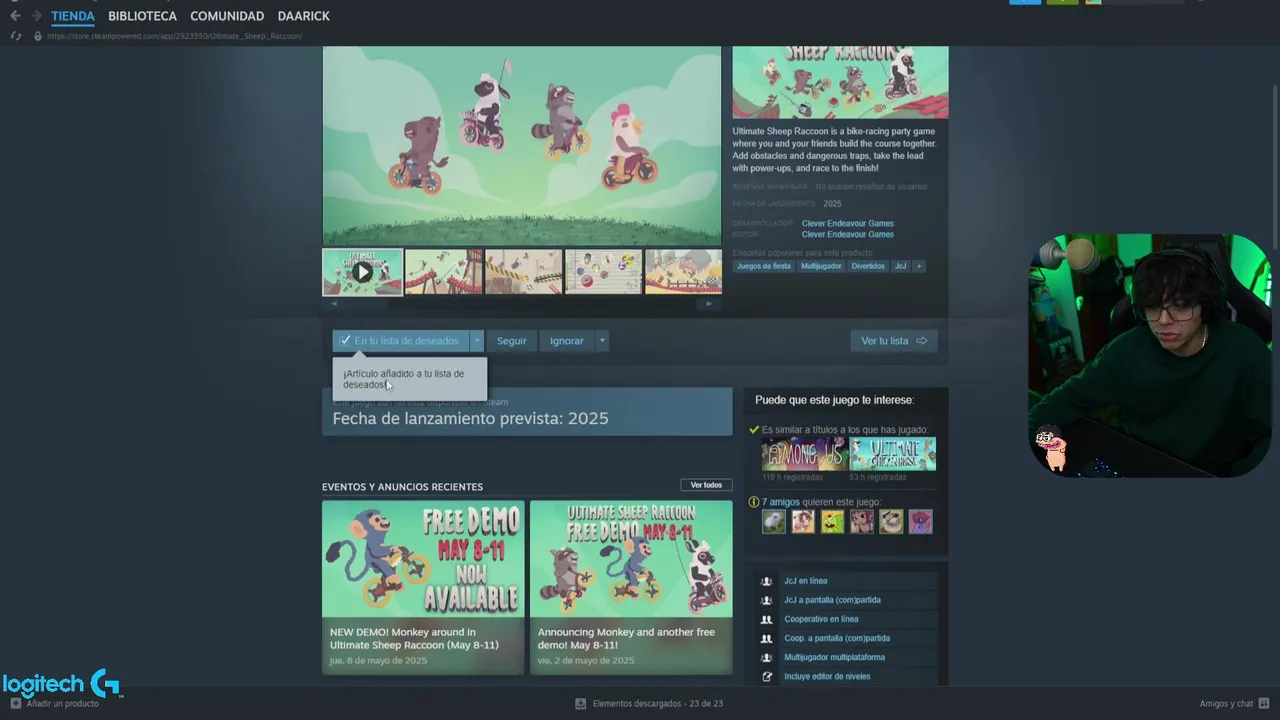1280x720 pixels.
Task: Open the COMUNIDAD tab
Action: (x=227, y=16)
